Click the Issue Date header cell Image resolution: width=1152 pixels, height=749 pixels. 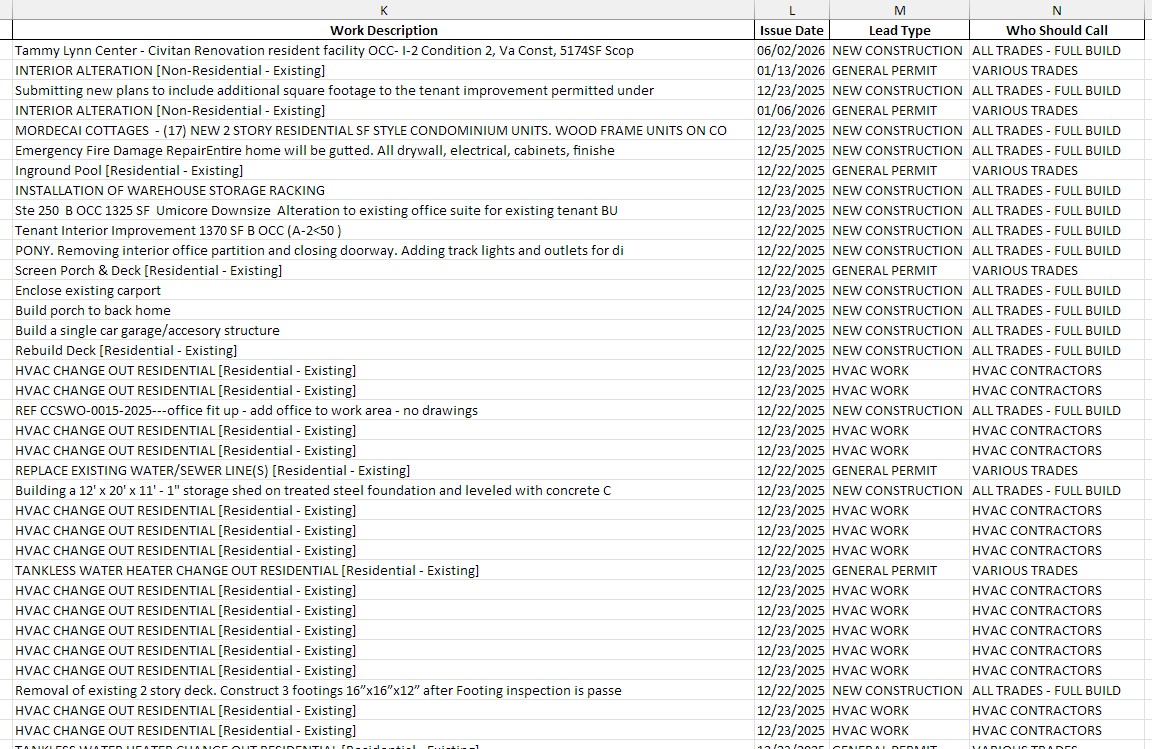tap(791, 30)
